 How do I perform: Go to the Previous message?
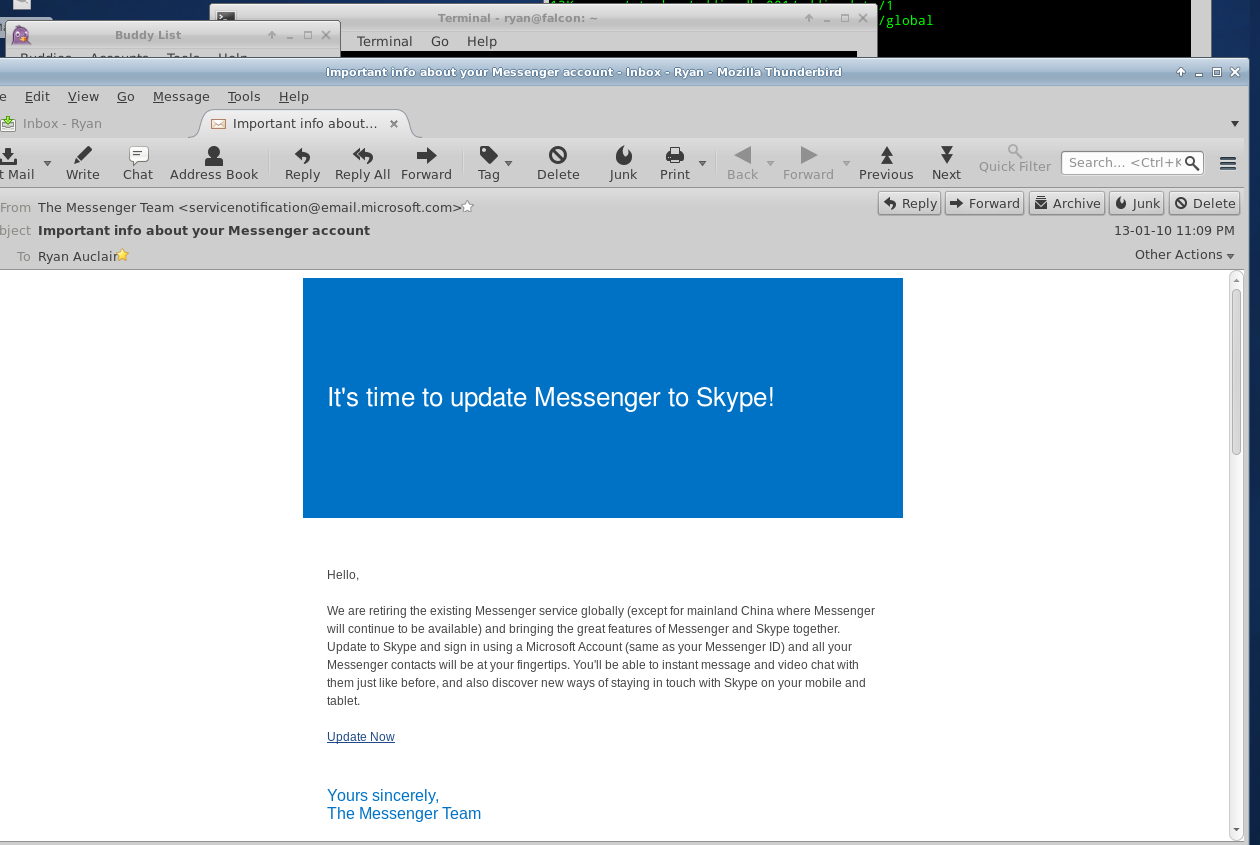886,163
